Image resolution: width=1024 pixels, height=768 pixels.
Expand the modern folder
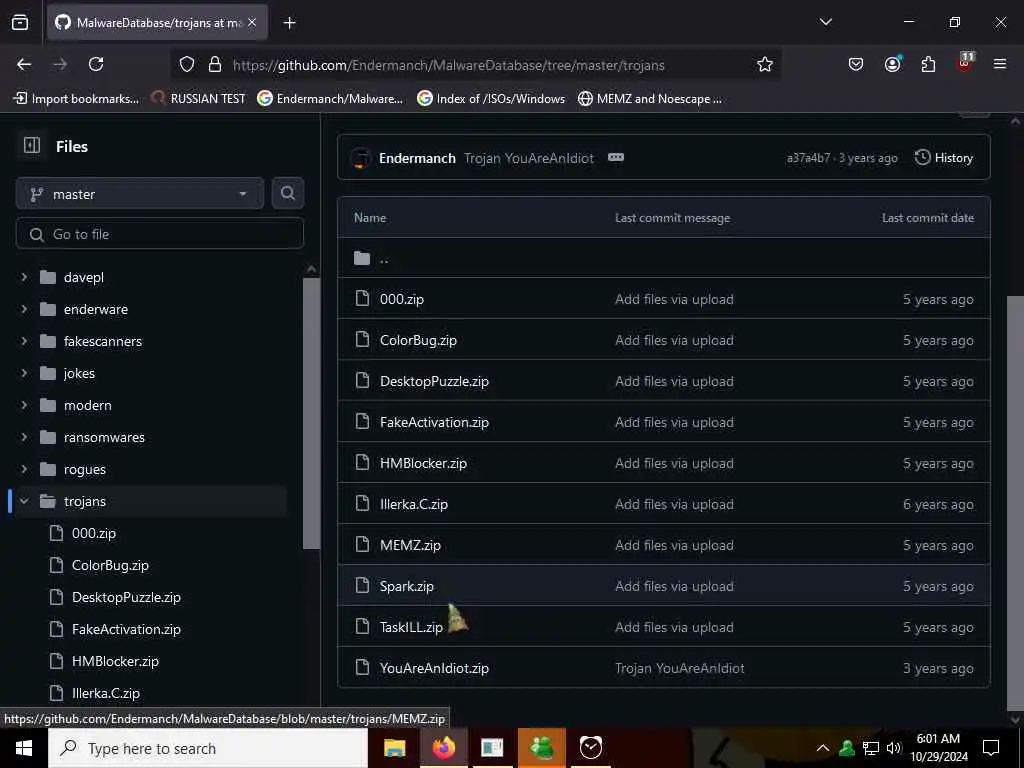(24, 405)
